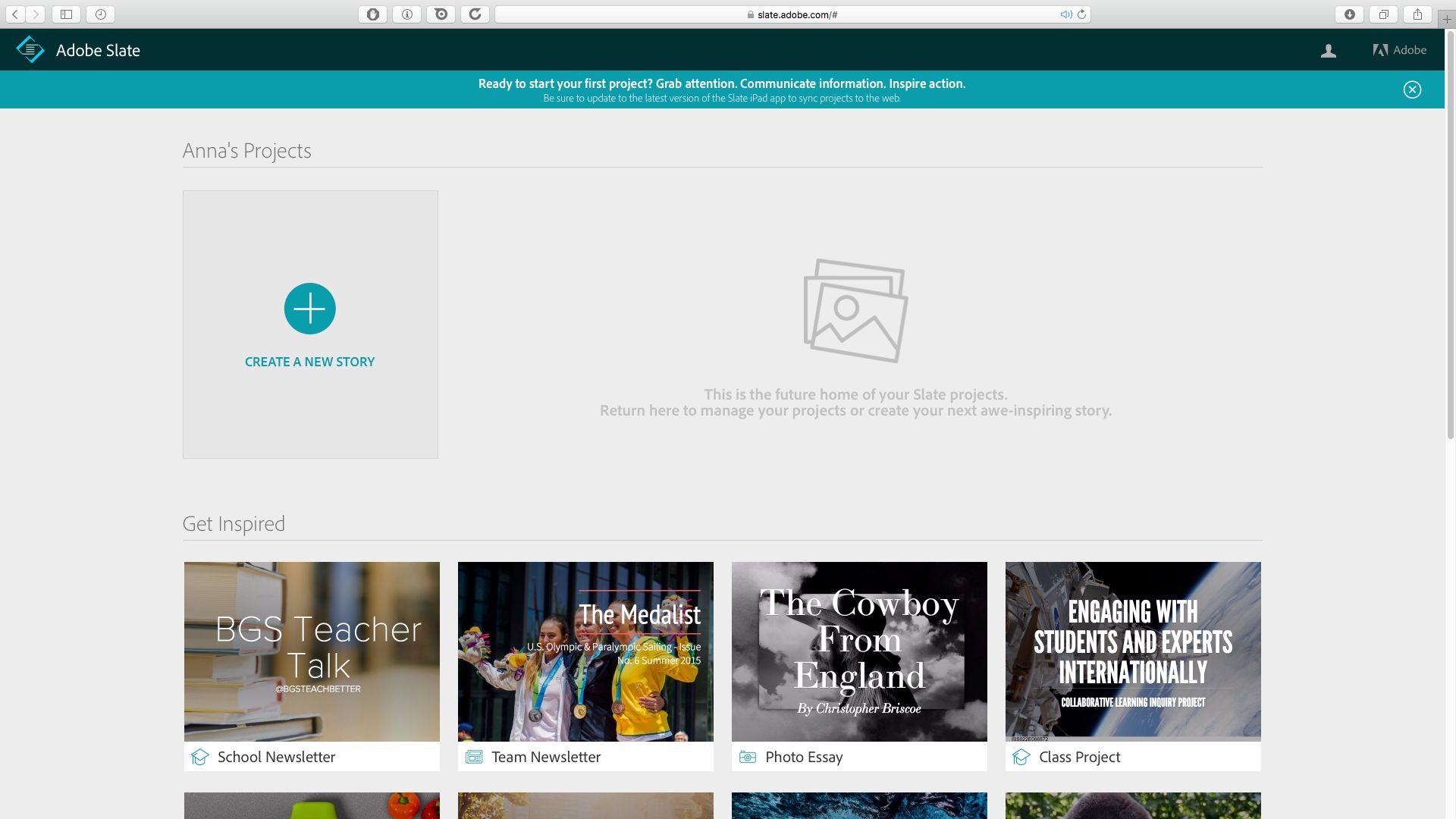Open the Engaging With Students project thumbnail
This screenshot has height=819, width=1456.
click(x=1133, y=651)
